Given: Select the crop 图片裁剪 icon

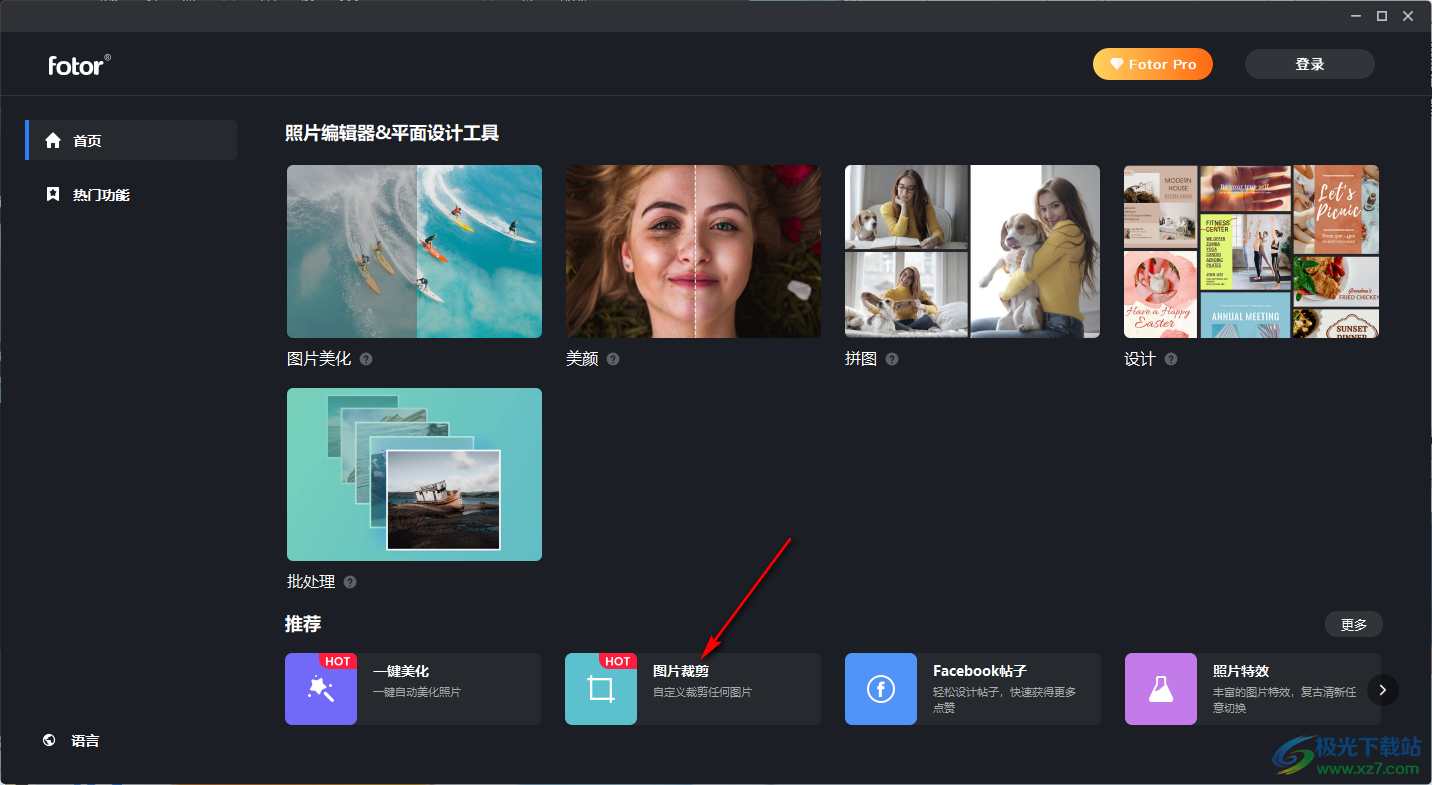Looking at the screenshot, I should [601, 689].
